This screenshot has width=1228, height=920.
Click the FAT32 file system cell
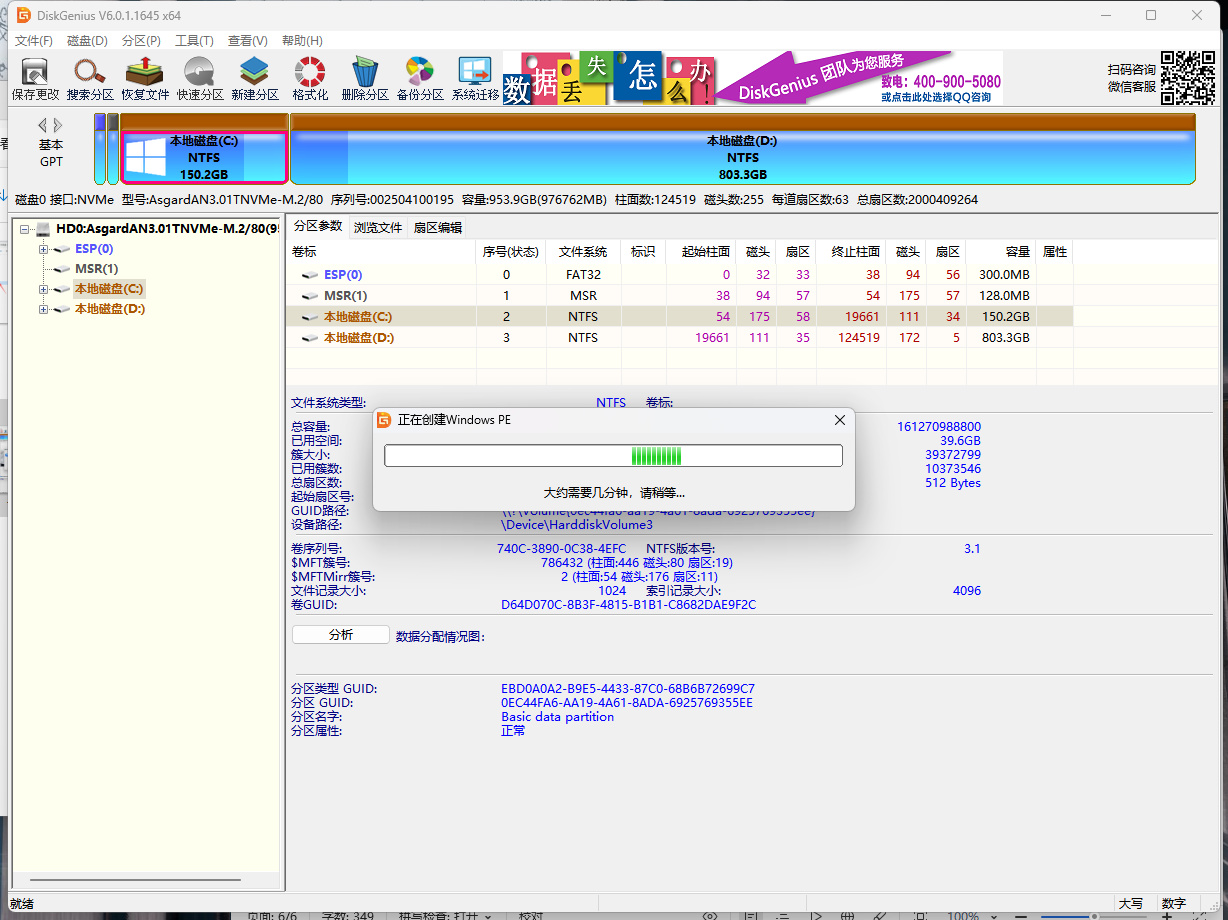(583, 275)
